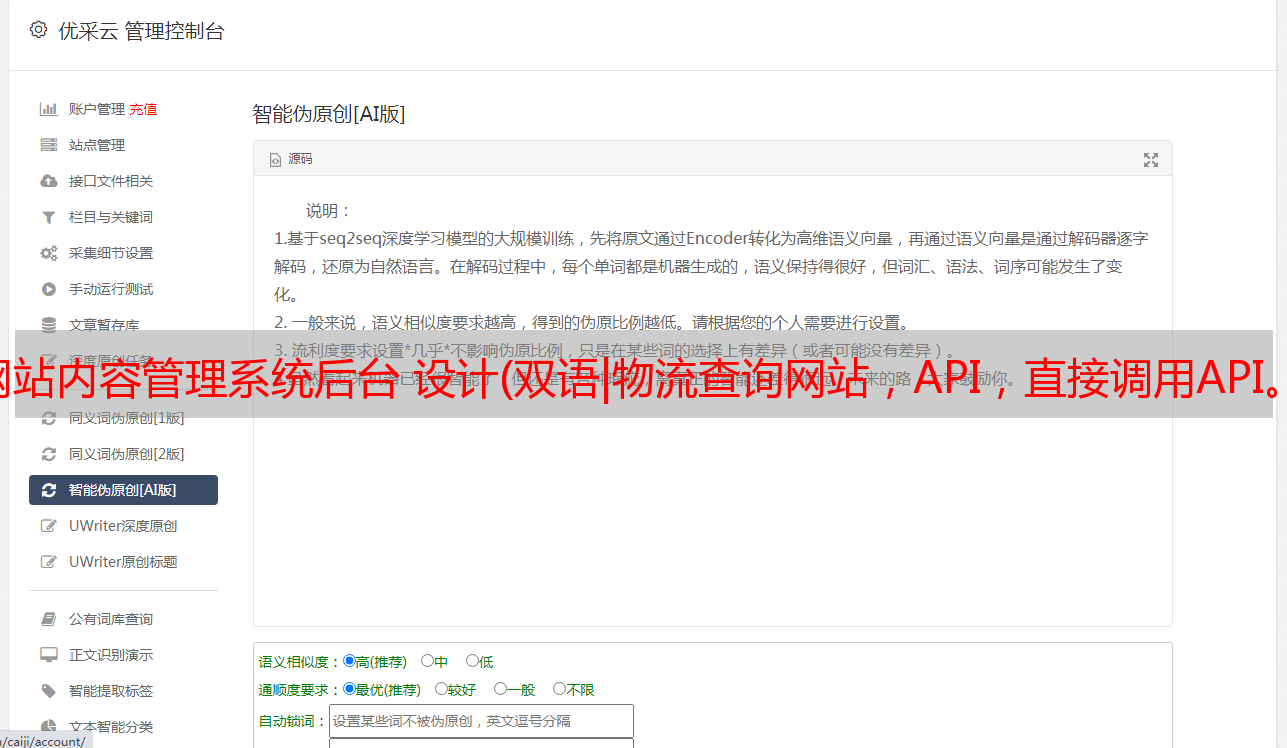Select 中 for 语义相似度
The image size is (1287, 748).
(x=427, y=661)
